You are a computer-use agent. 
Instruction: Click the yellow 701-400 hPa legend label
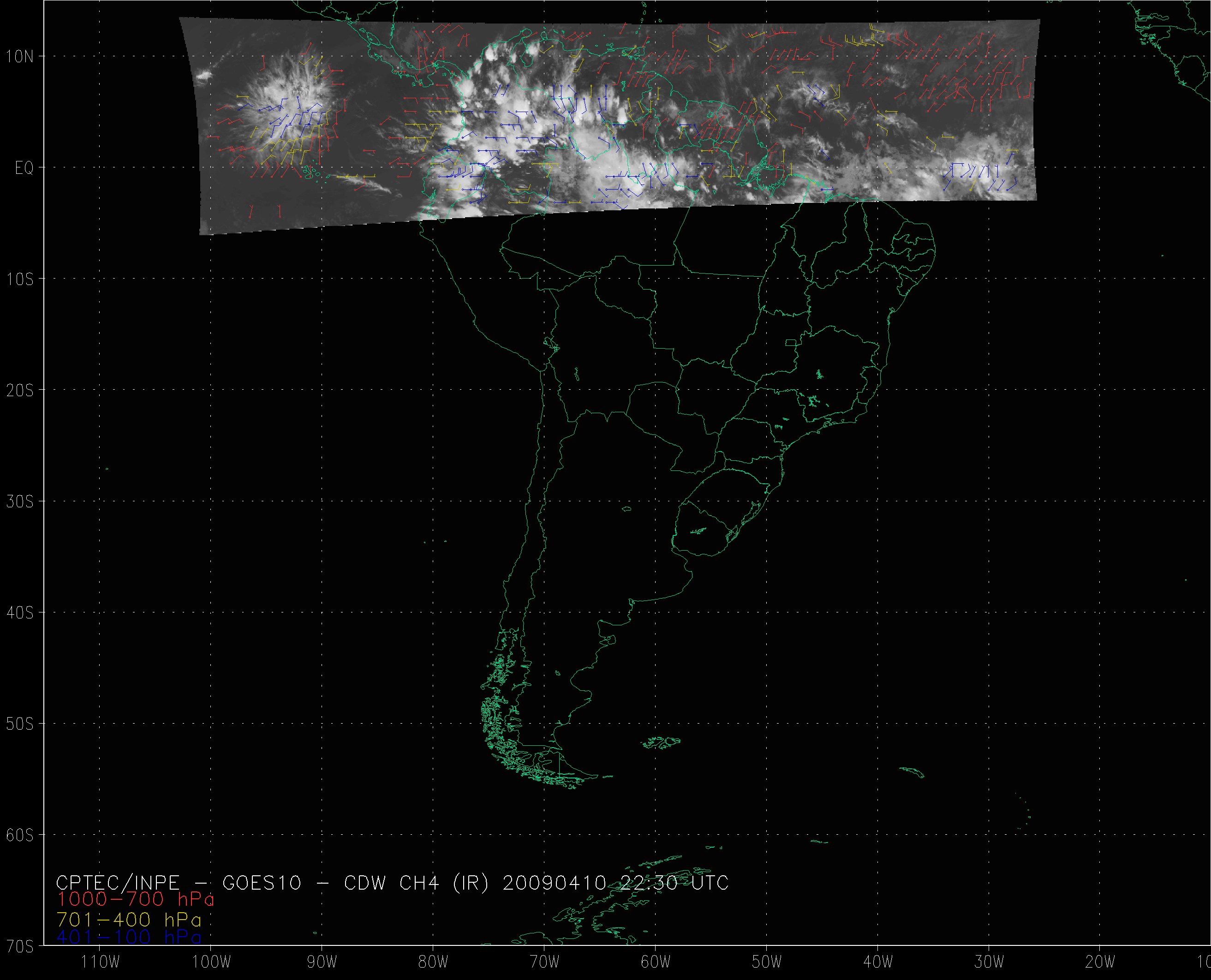[x=128, y=919]
